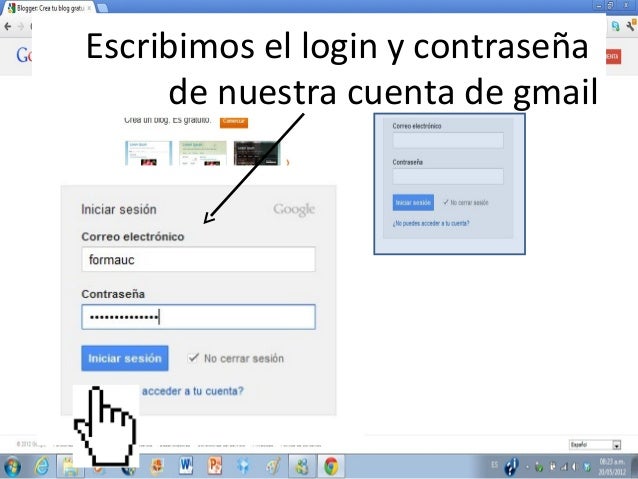
Task: Select the first light blog template thumbnail
Action: (x=149, y=153)
